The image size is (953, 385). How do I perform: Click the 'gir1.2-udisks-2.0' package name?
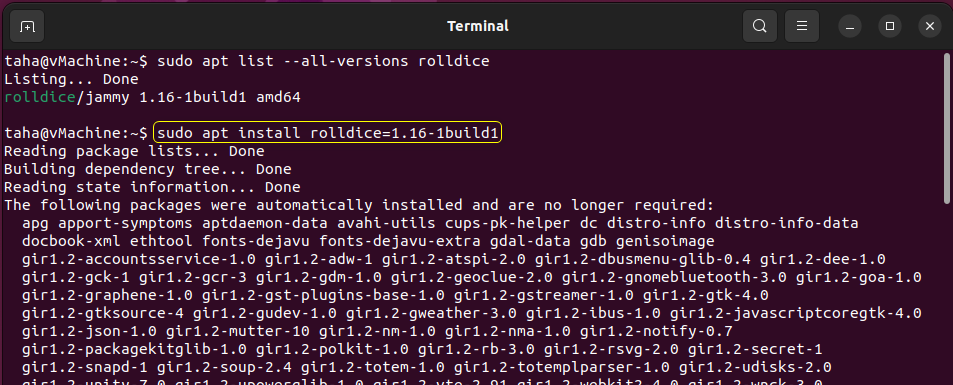tap(755, 367)
